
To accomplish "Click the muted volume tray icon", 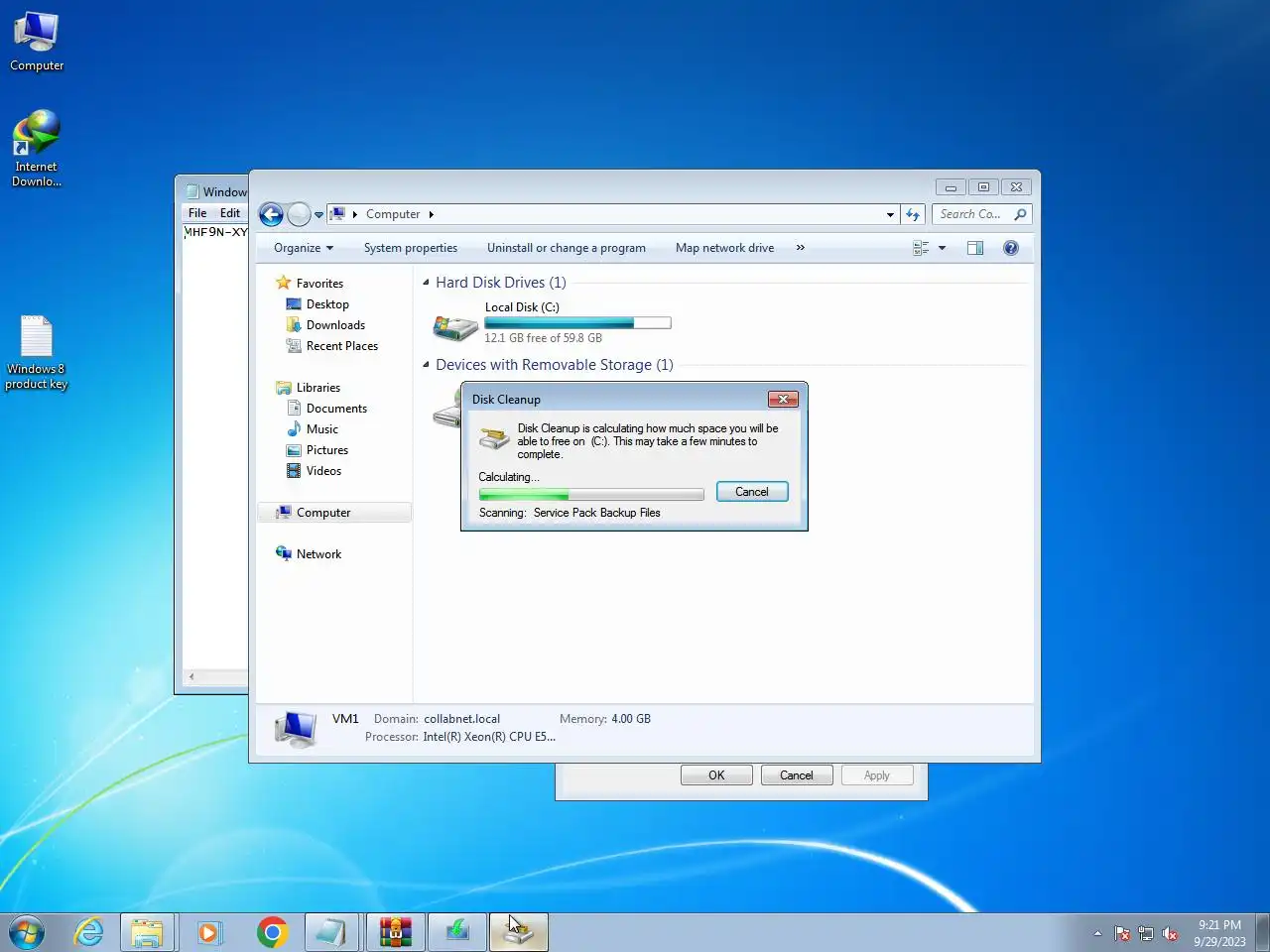I will (x=1170, y=933).
